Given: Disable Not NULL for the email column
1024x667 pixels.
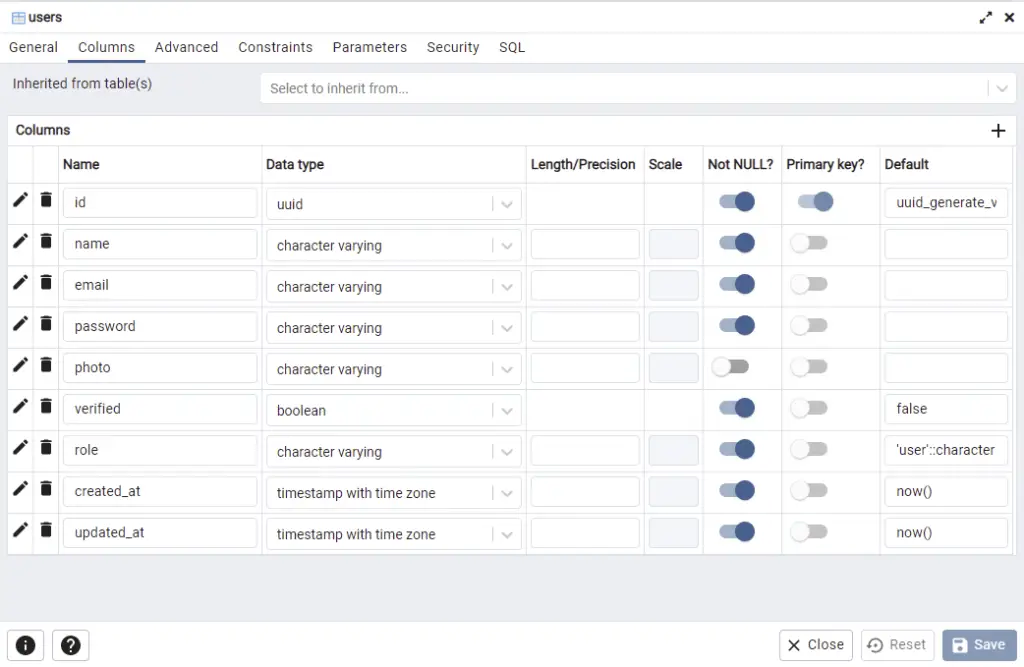Looking at the screenshot, I should 740,283.
